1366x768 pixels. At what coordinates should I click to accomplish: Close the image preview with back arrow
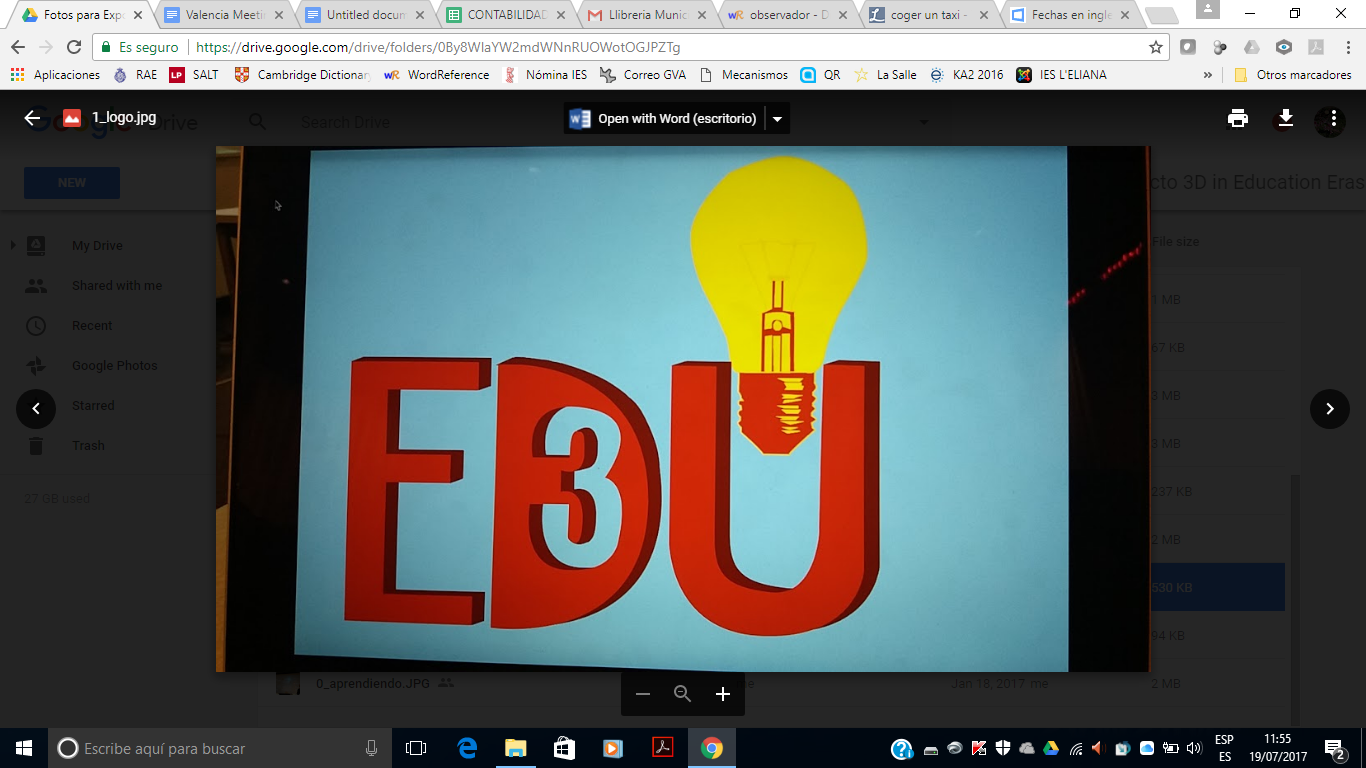pyautogui.click(x=32, y=118)
